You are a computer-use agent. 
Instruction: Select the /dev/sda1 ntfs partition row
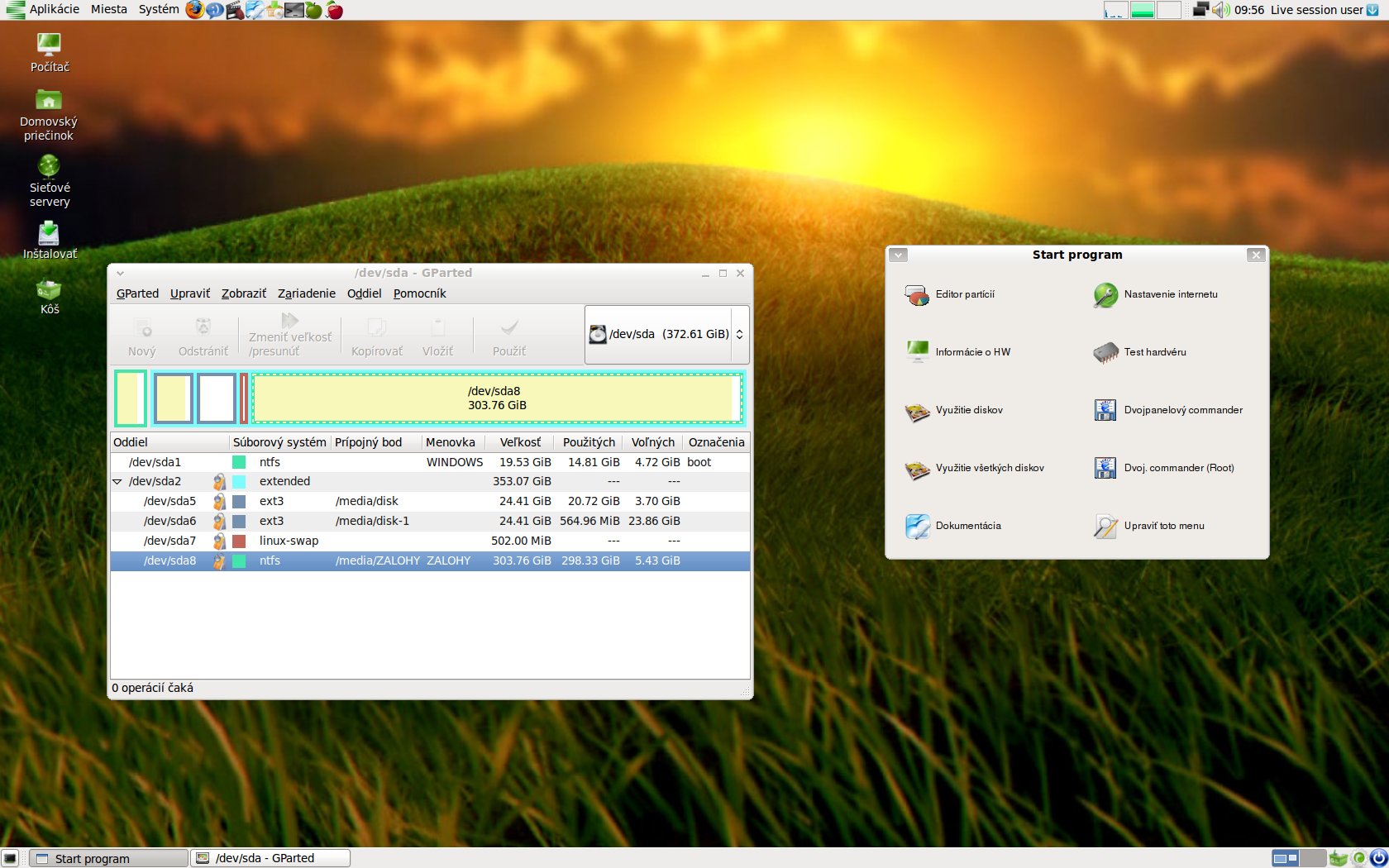(430, 462)
